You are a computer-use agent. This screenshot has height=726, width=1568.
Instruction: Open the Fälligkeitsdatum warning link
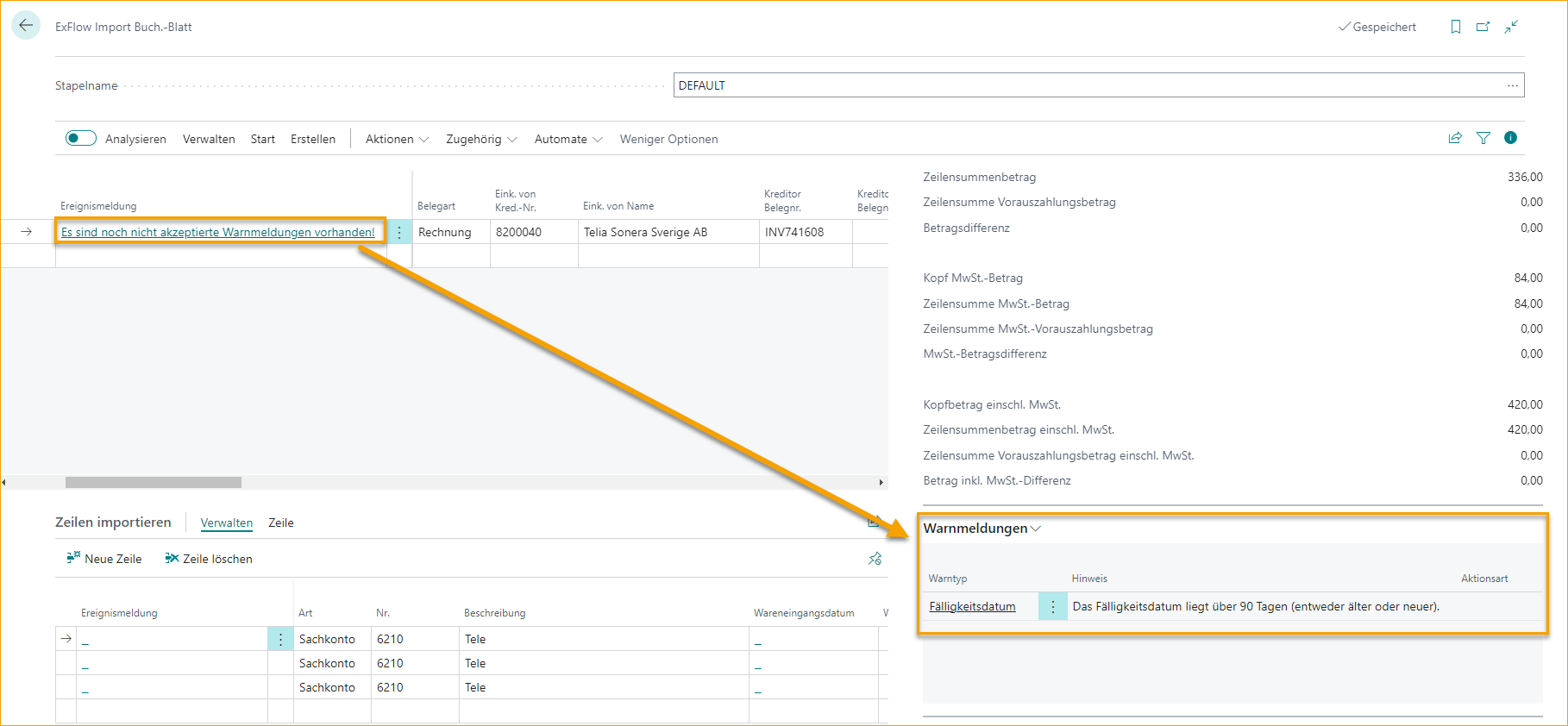972,606
